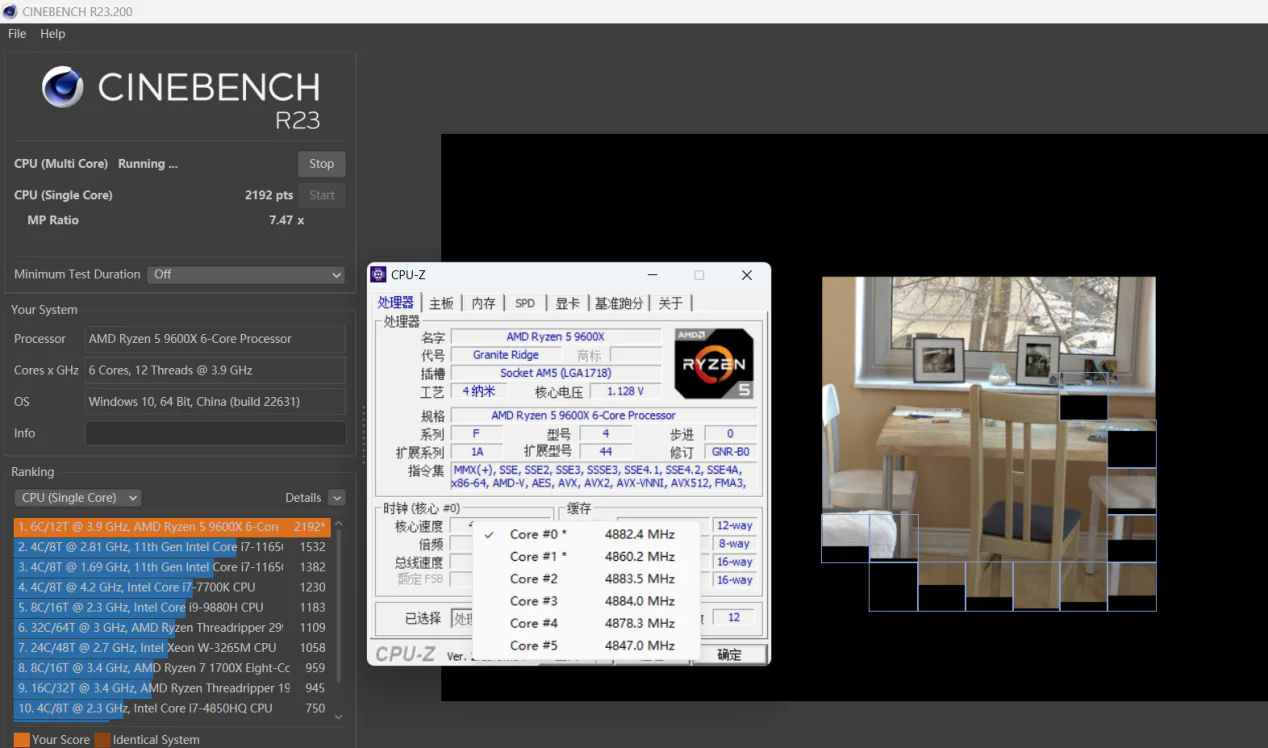Viewport: 1268px width, 748px height.
Task: Click the rendered room image preview
Action: pyautogui.click(x=988, y=443)
